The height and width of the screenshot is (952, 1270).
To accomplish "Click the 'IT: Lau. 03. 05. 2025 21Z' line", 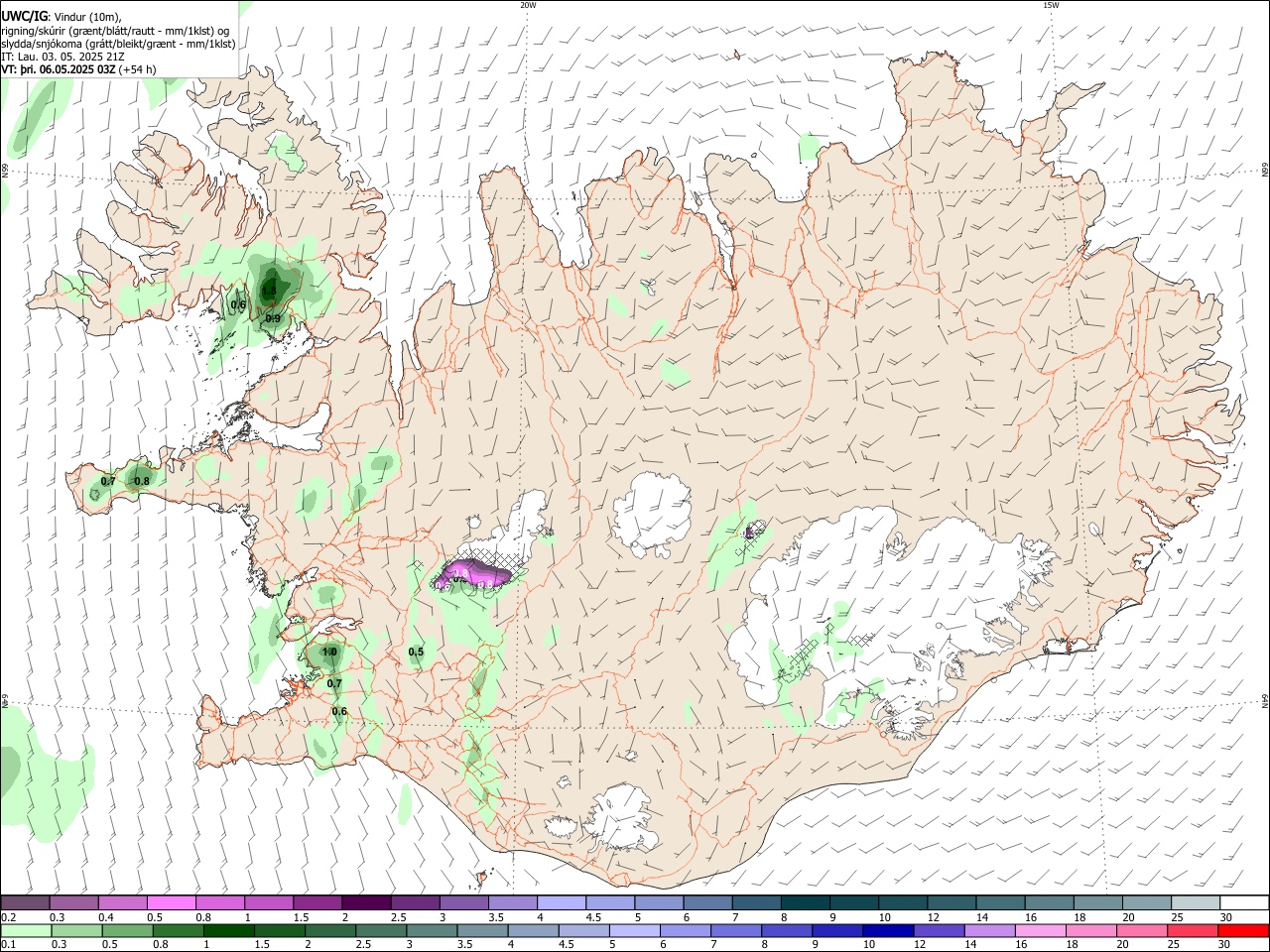I will 63,57.
